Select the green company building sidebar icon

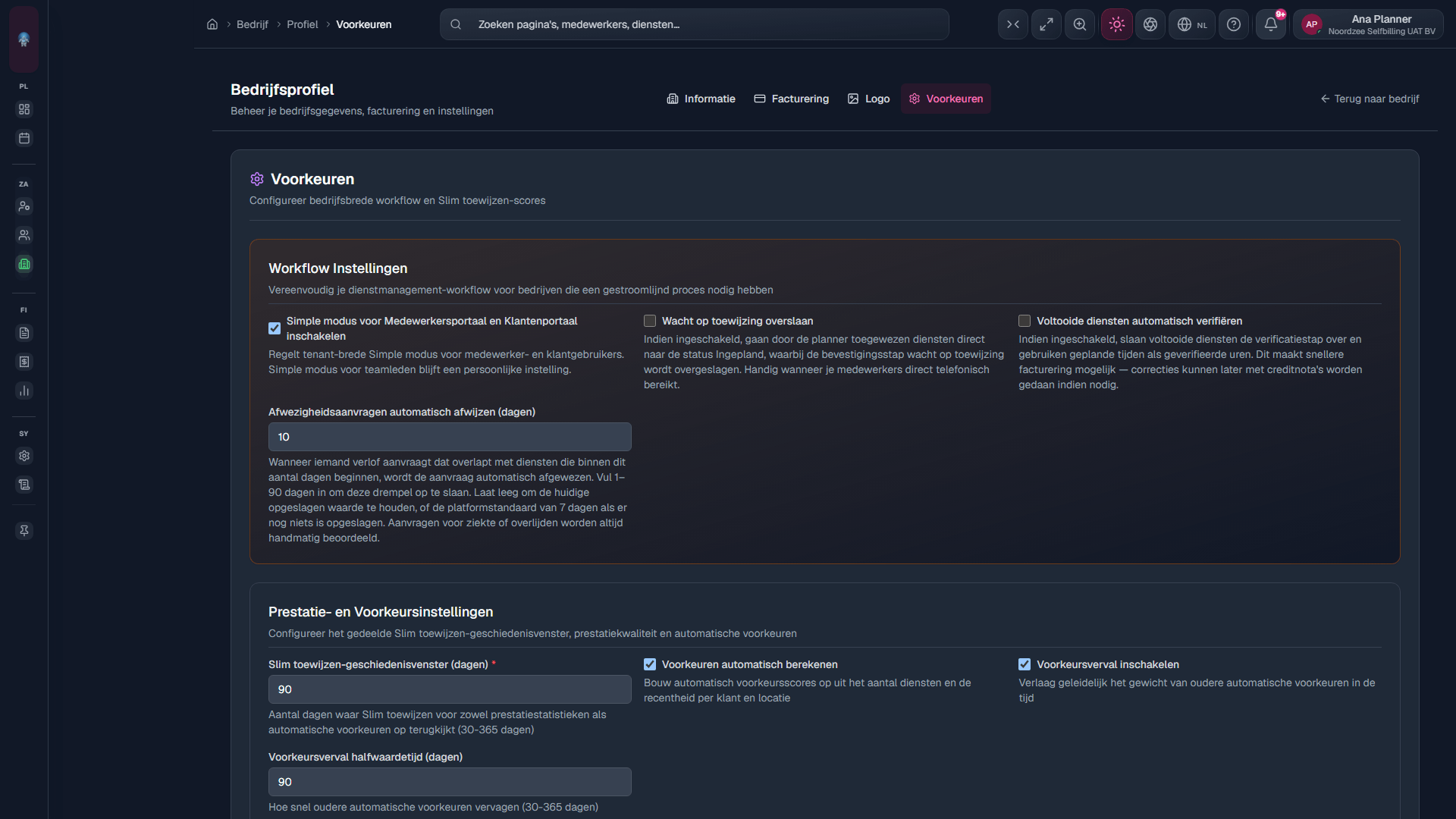(24, 264)
